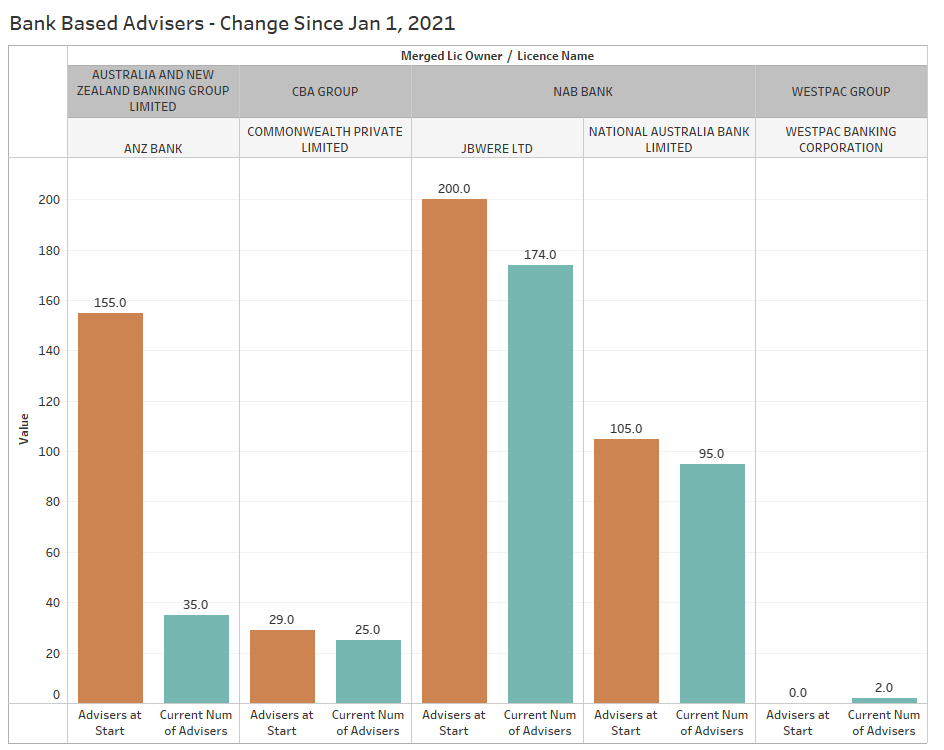This screenshot has width=944, height=750.
Task: Click the NATIONAL AUSTRALIA BANK LIMITED licence name
Action: coord(669,140)
